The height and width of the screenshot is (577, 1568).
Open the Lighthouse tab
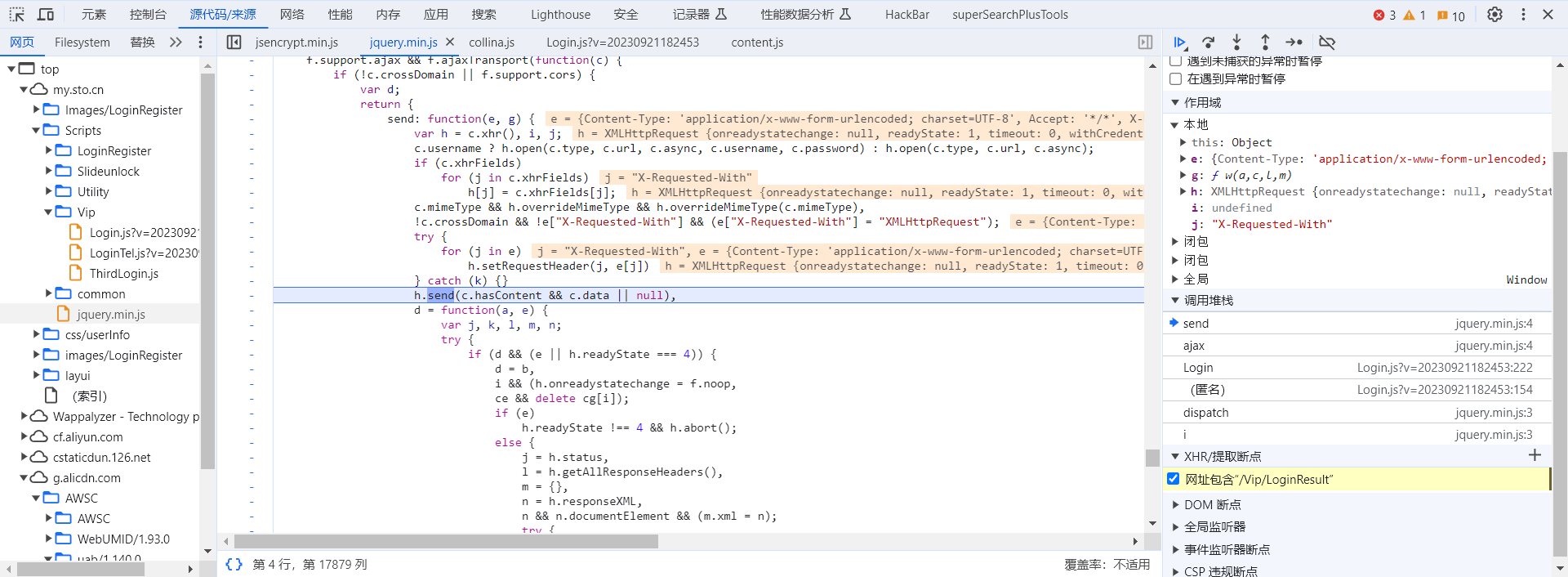[x=560, y=14]
